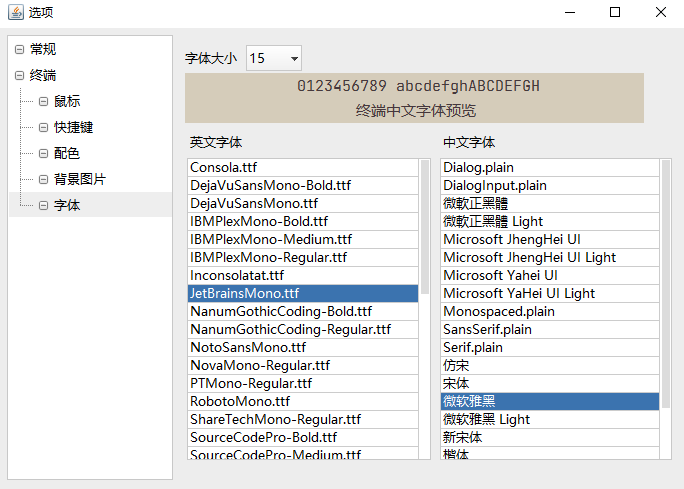
Task: Open 配色 settings page
Action: pyautogui.click(x=67, y=153)
